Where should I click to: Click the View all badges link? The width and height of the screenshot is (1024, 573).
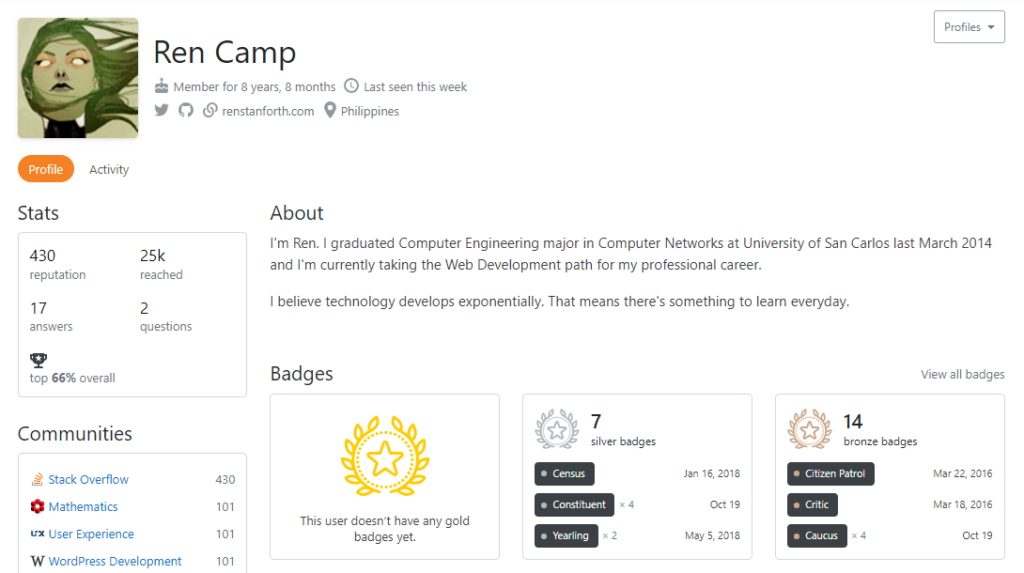point(962,374)
